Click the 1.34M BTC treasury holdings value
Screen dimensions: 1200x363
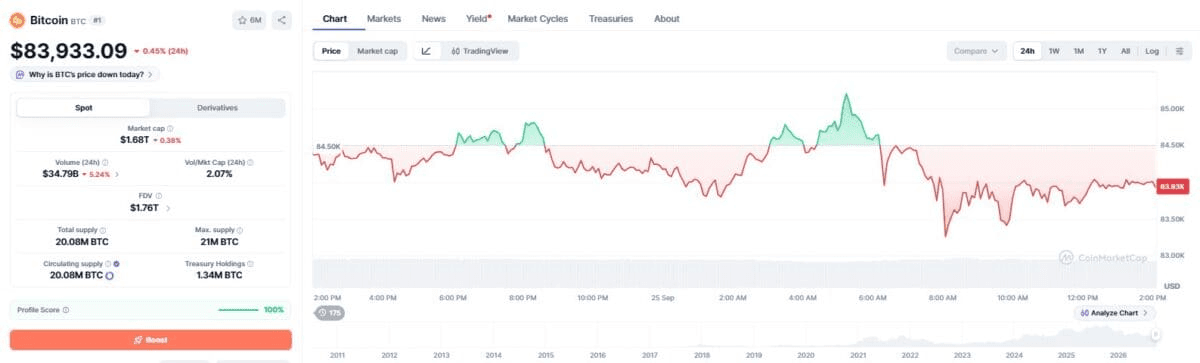(x=219, y=275)
